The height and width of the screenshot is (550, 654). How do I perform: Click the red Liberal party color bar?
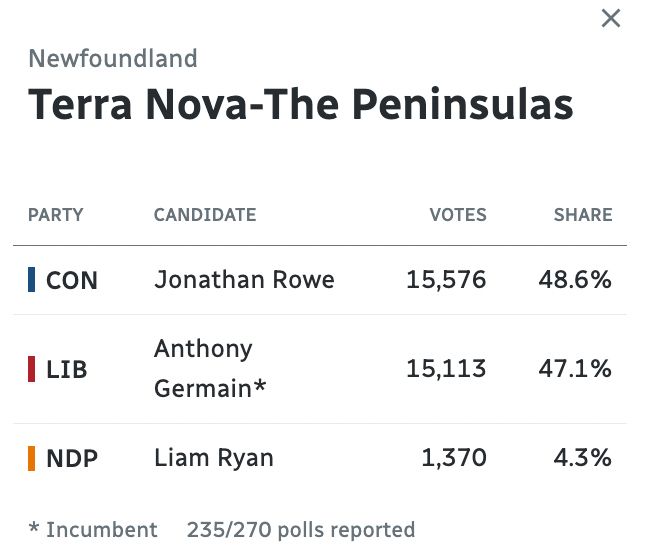31,369
